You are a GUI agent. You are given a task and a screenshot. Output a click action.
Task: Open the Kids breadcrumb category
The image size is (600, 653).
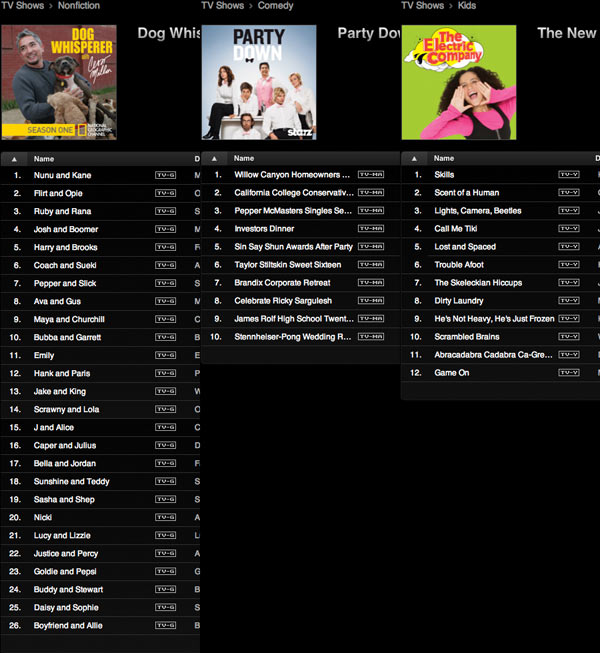coord(468,6)
